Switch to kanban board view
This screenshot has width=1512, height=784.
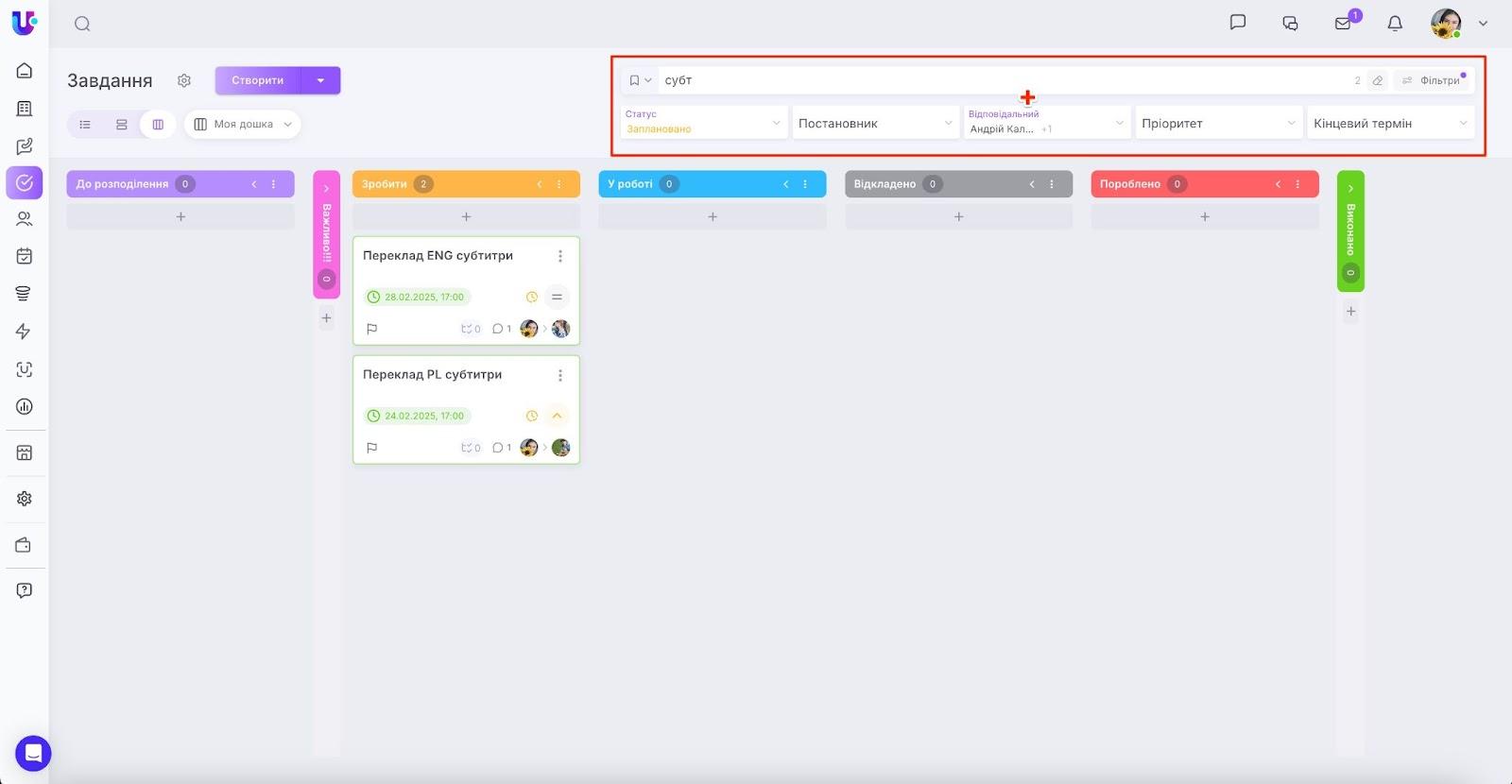pyautogui.click(x=158, y=124)
